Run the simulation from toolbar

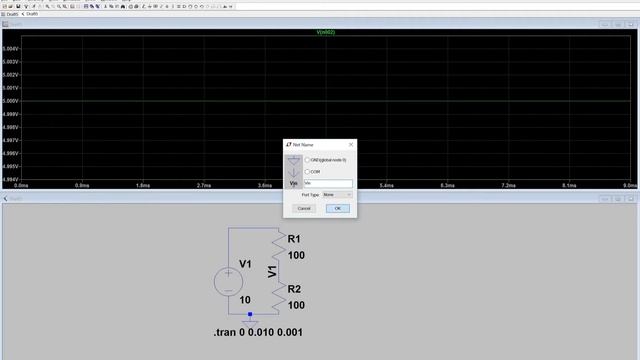coord(34,7)
